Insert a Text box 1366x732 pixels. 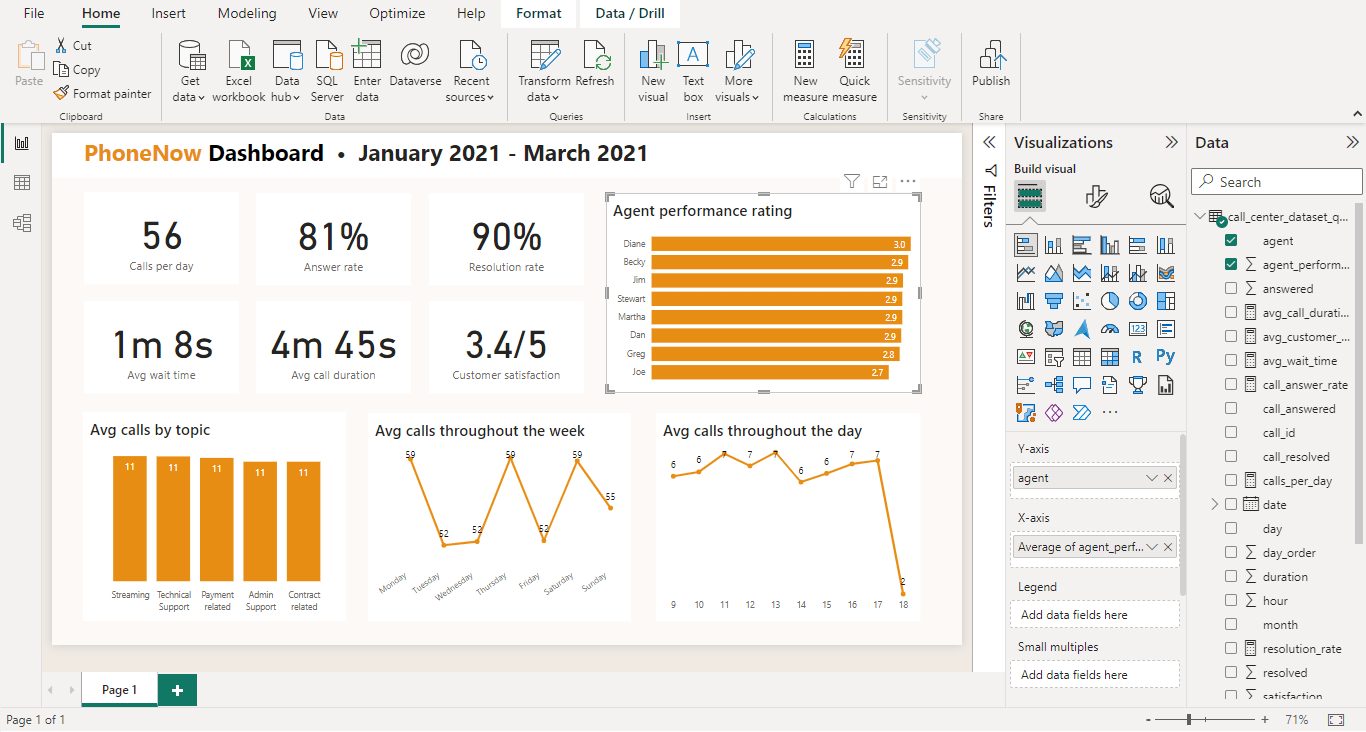(x=693, y=71)
